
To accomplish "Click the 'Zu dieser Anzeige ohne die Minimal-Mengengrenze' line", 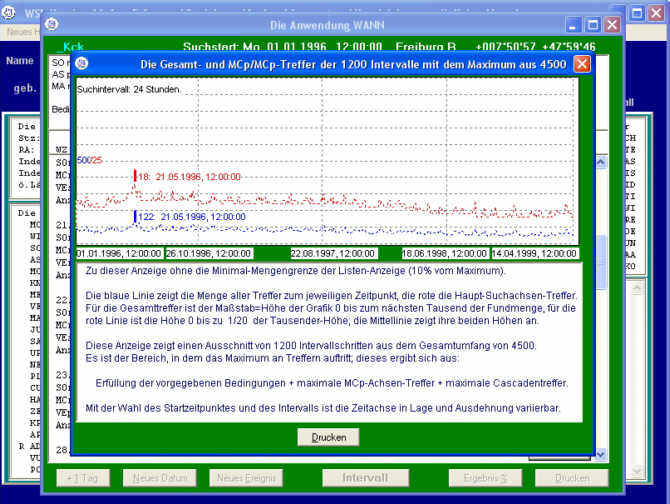I will (x=295, y=271).
